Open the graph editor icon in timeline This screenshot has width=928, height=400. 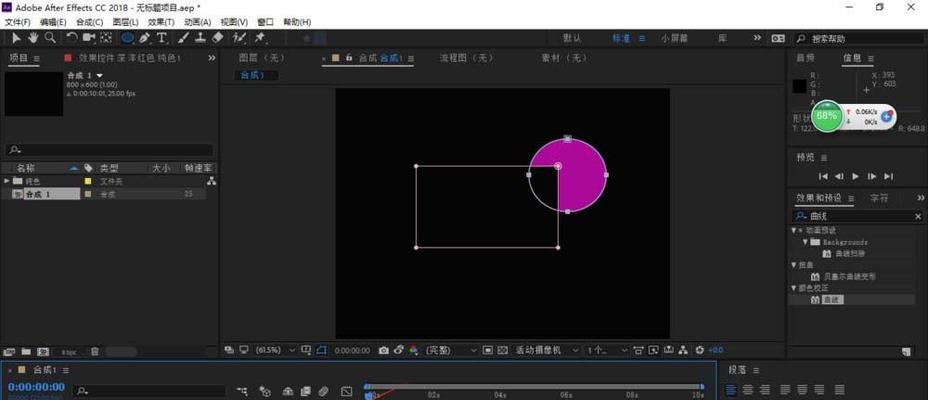point(347,391)
